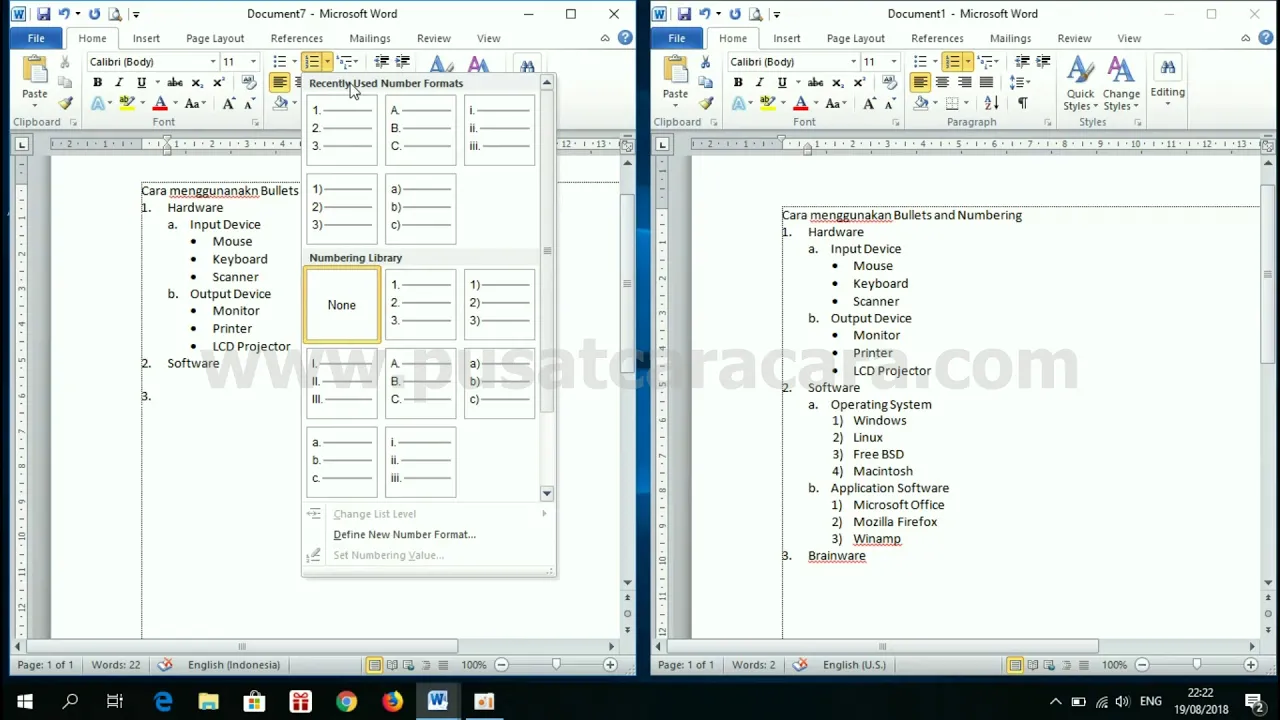The height and width of the screenshot is (720, 1280).
Task: Toggle Italic in Document7 ribbon
Action: (x=119, y=82)
